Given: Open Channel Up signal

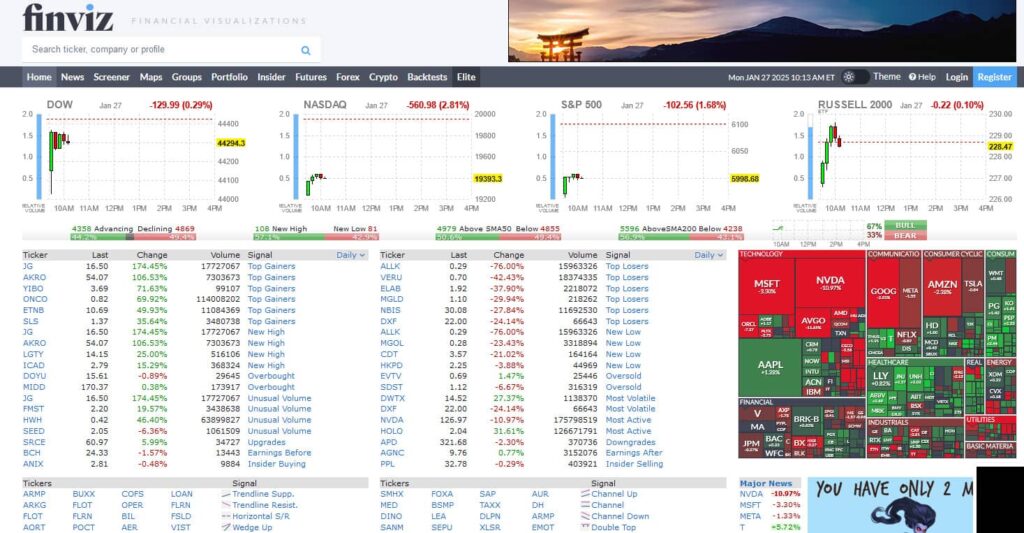Looking at the screenshot, I should tap(614, 494).
